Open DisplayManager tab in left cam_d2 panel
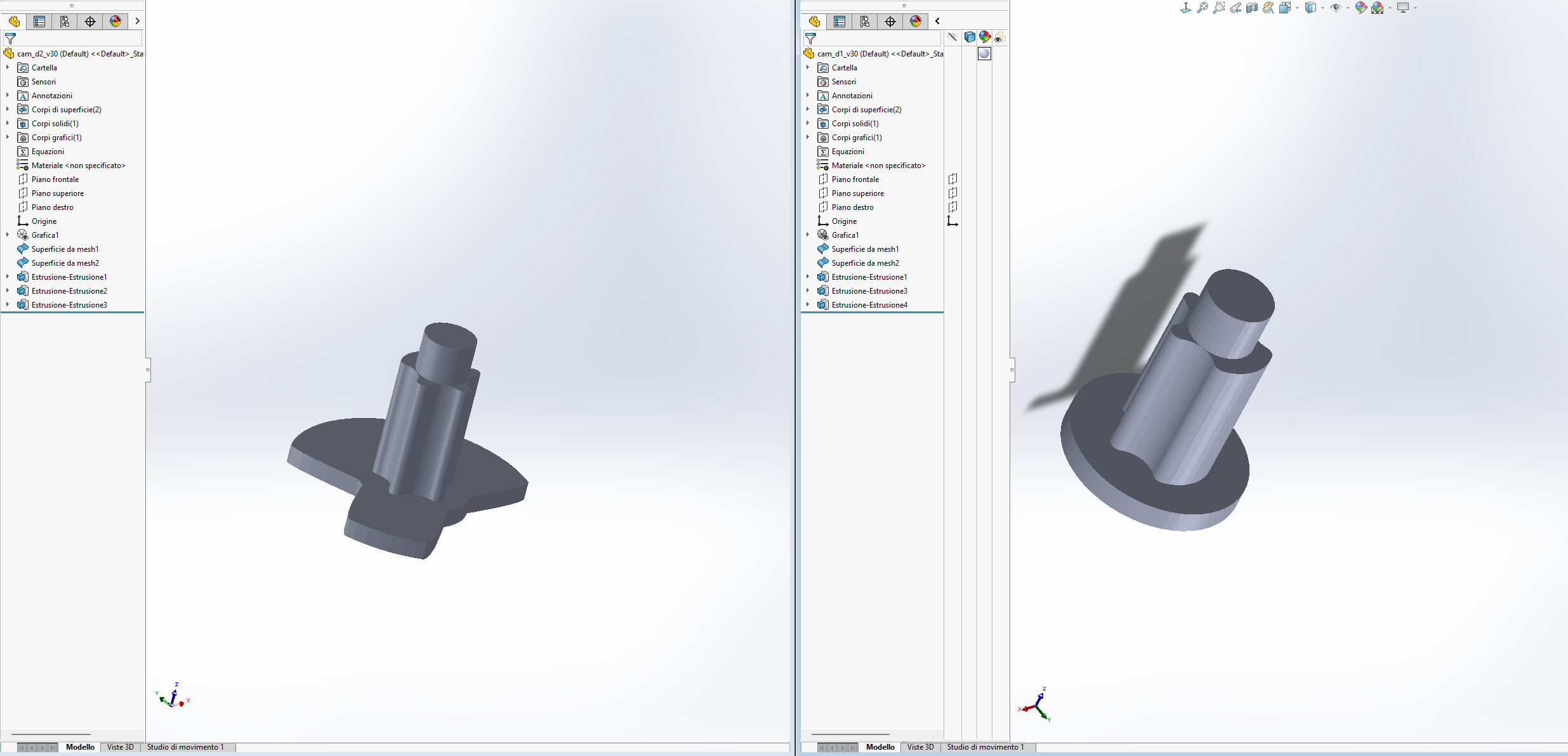 (115, 22)
